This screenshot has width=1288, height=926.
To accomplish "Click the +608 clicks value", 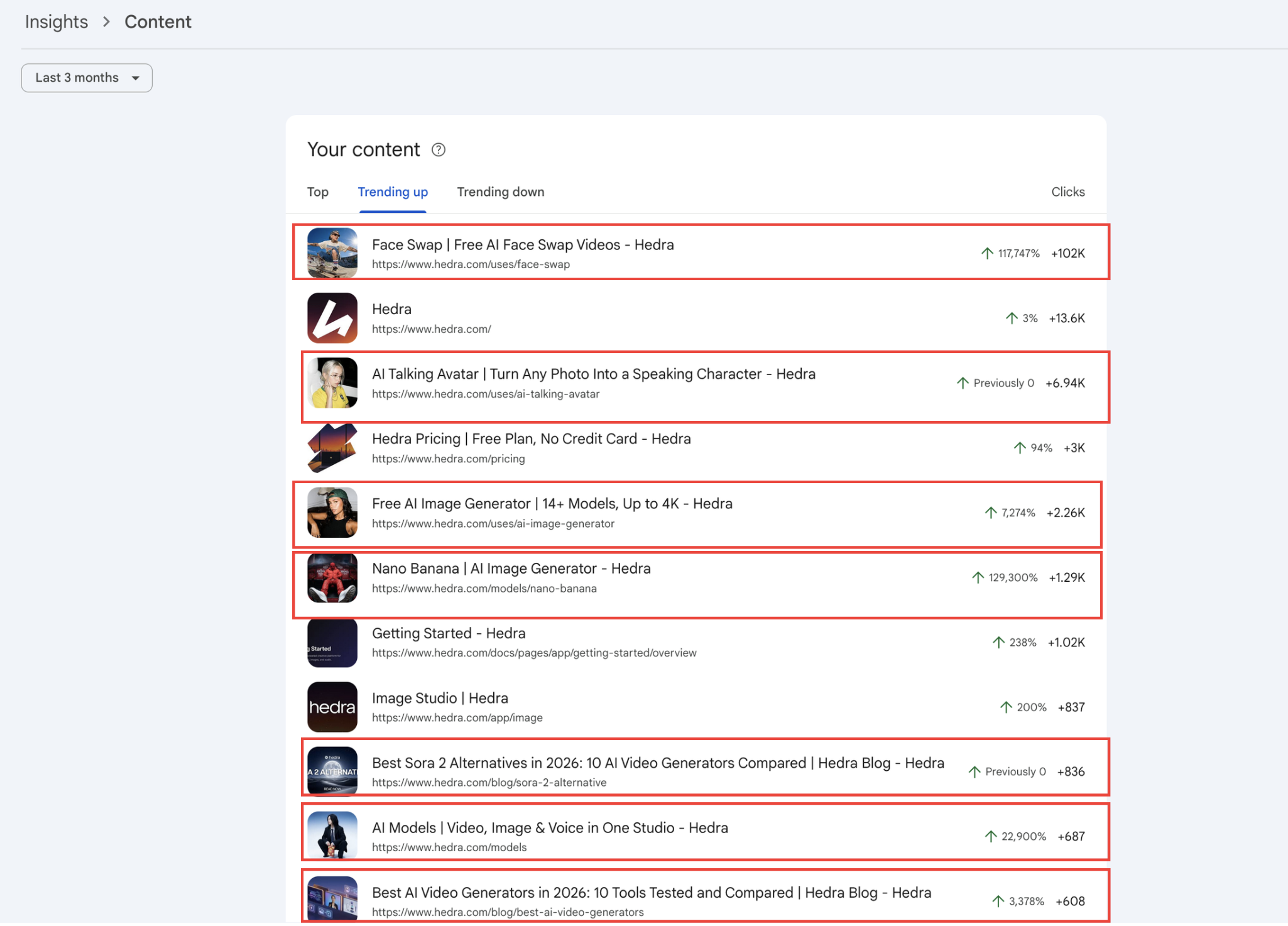I will (x=1070, y=901).
